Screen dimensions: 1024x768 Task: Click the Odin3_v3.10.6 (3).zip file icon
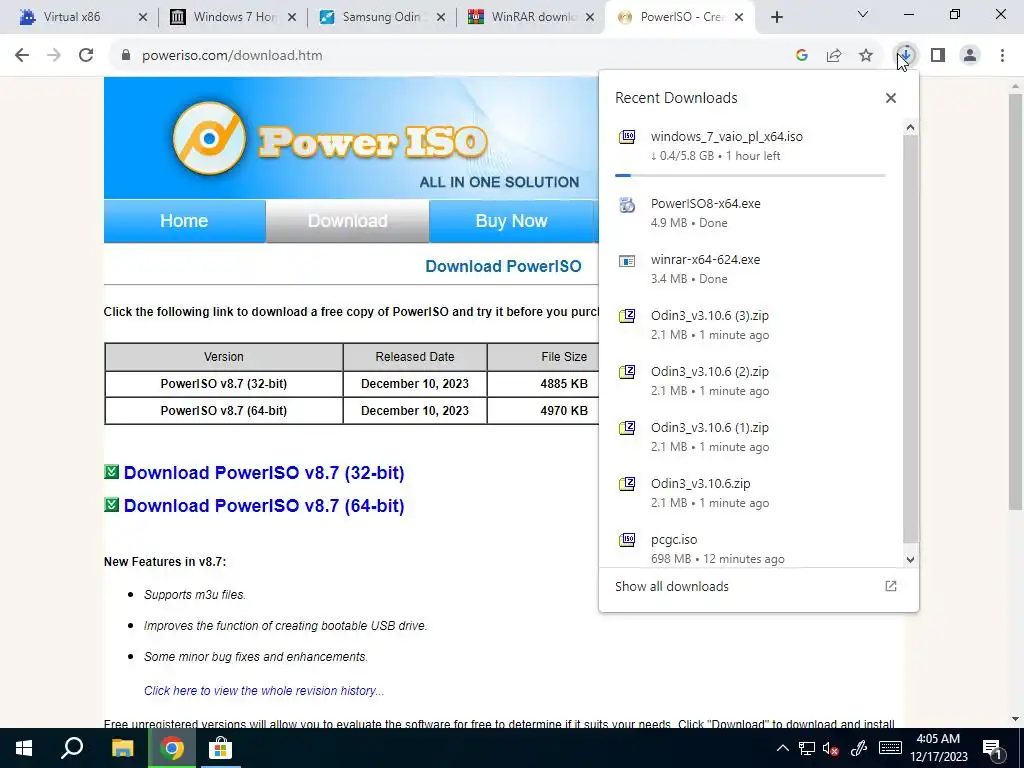(627, 316)
